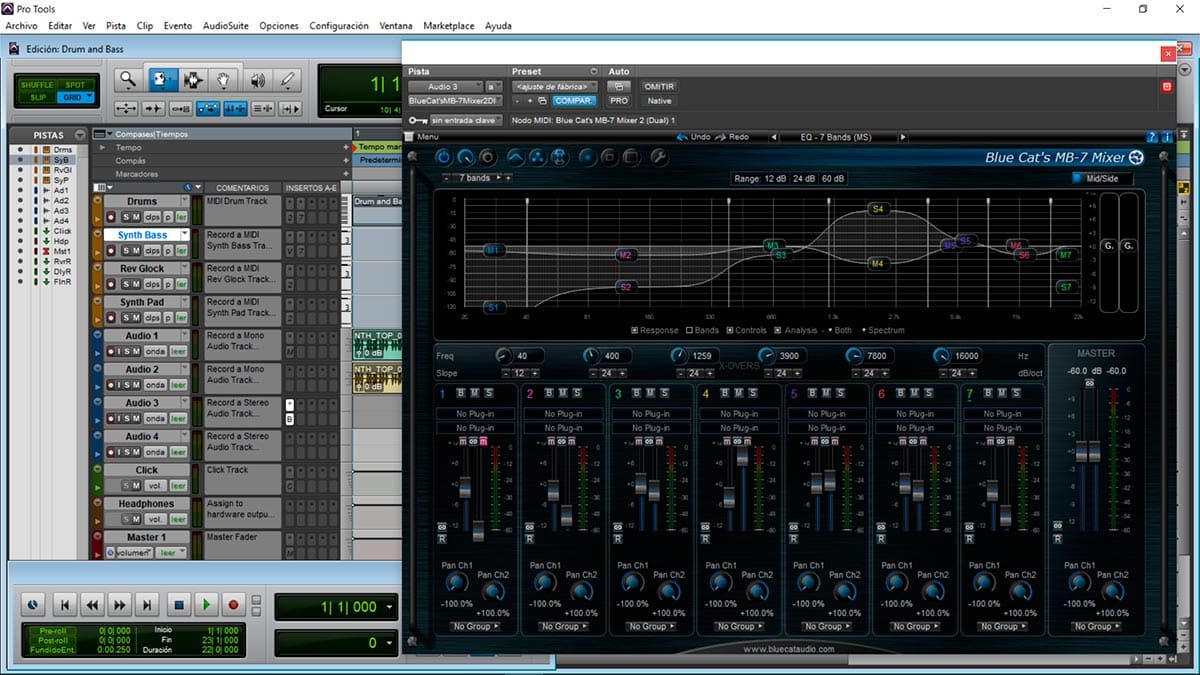Select the Scrubber speaker tool
The image size is (1200, 675).
pyautogui.click(x=257, y=80)
